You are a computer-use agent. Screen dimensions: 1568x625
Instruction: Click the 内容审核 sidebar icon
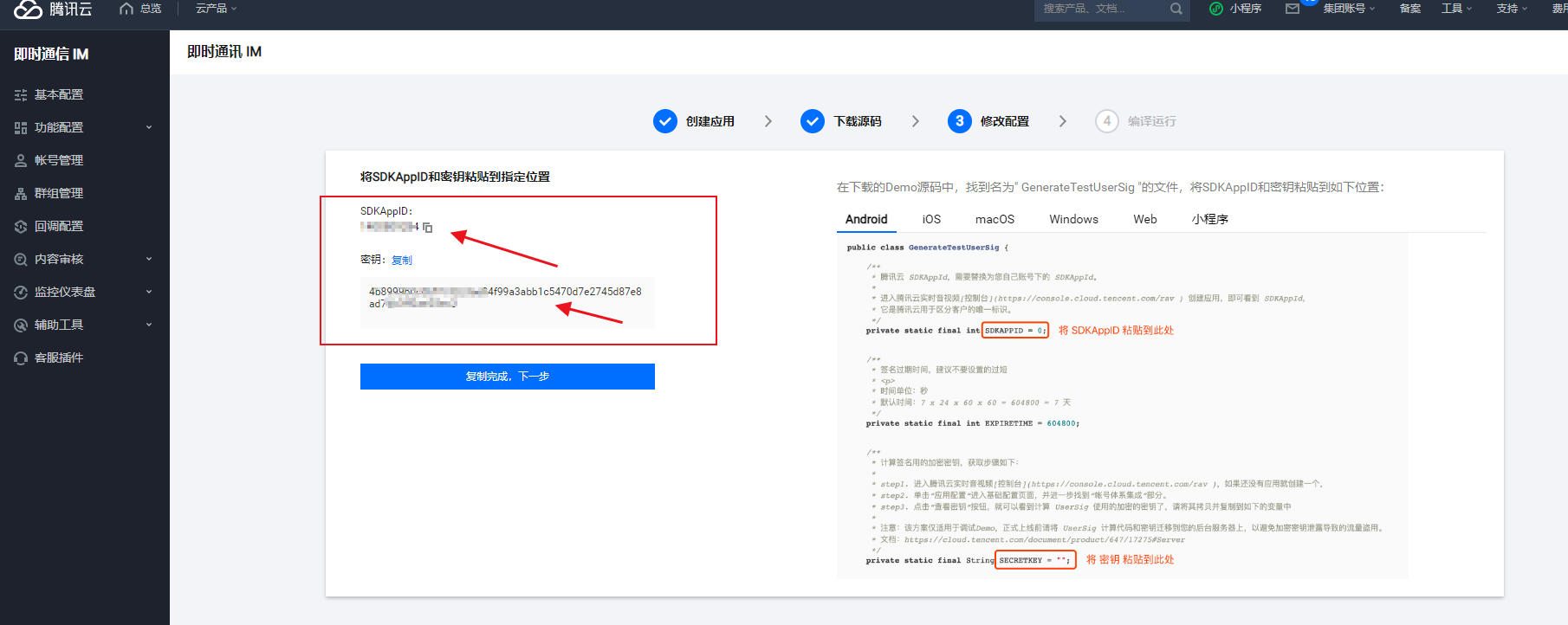tap(21, 260)
